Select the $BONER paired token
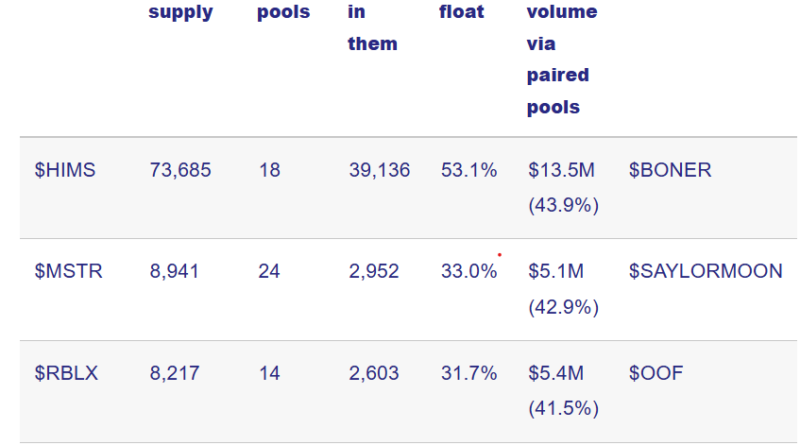This screenshot has width=800, height=445. (x=669, y=170)
